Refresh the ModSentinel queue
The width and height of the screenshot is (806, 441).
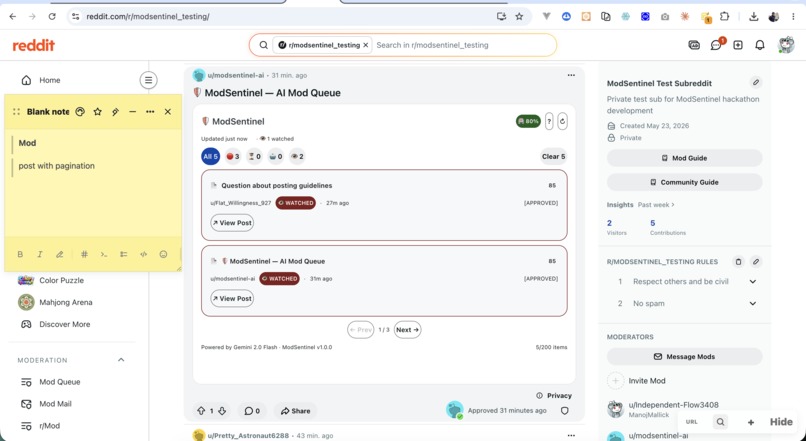click(x=562, y=121)
